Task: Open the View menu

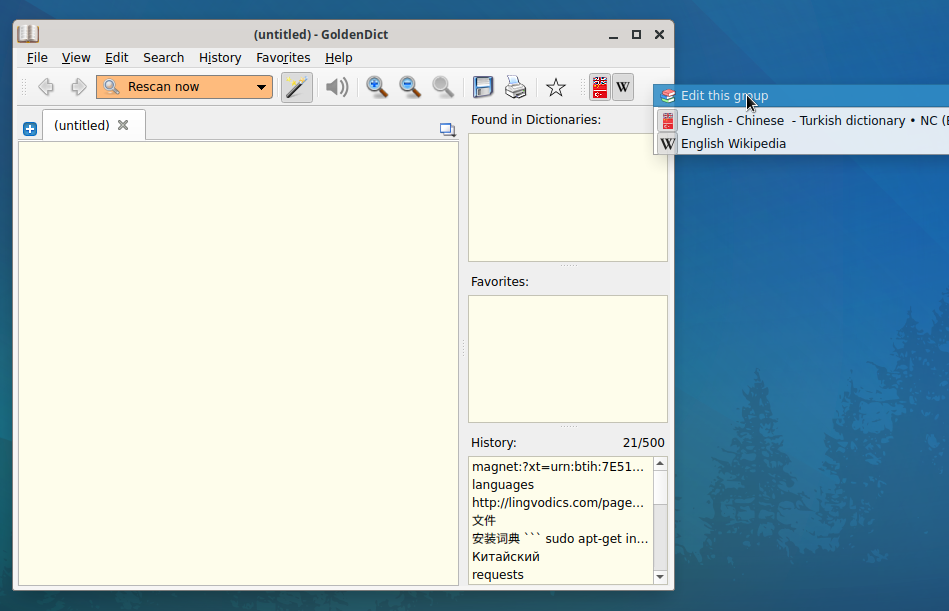Action: 76,57
